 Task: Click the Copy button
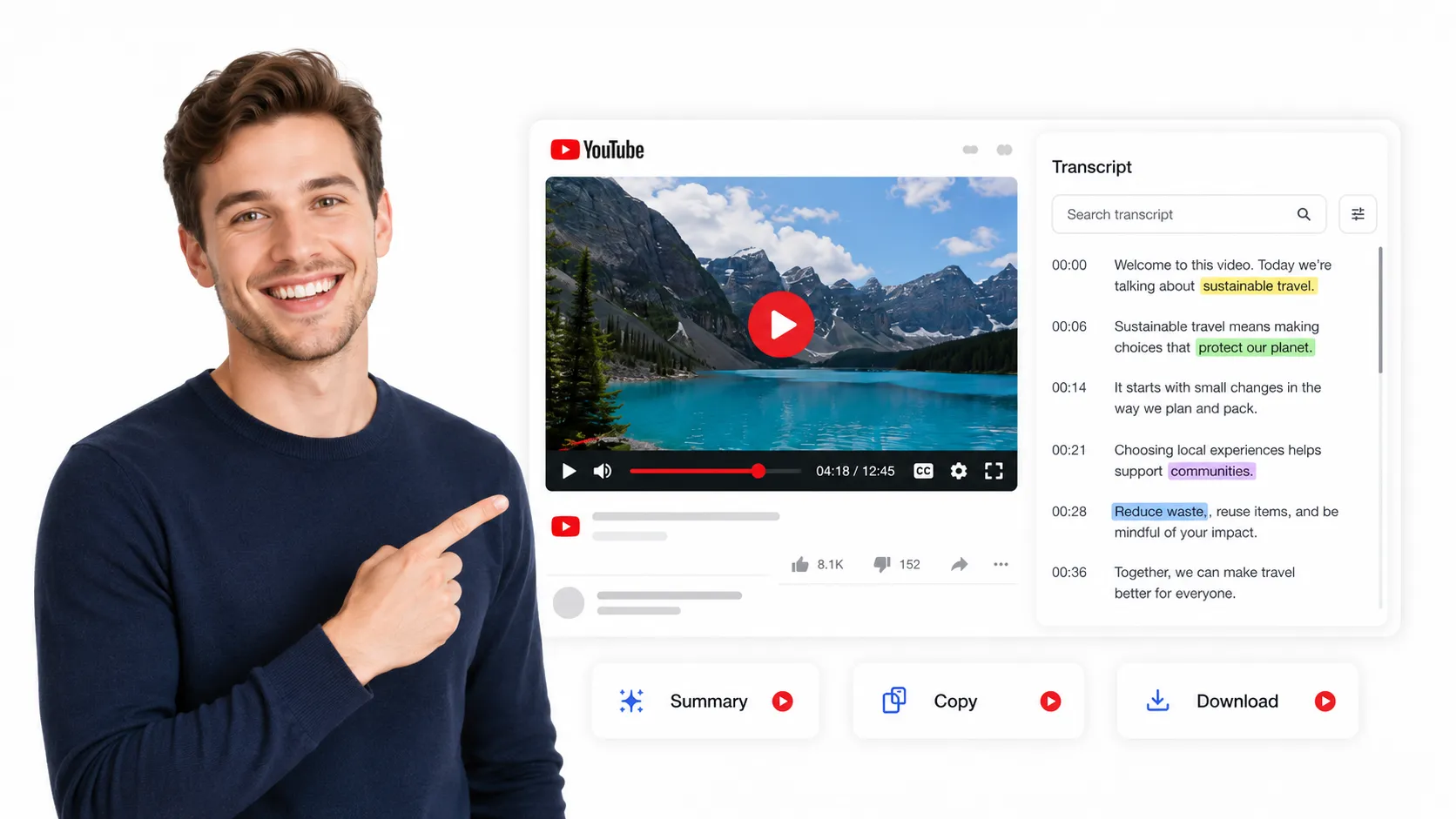pyautogui.click(x=968, y=702)
